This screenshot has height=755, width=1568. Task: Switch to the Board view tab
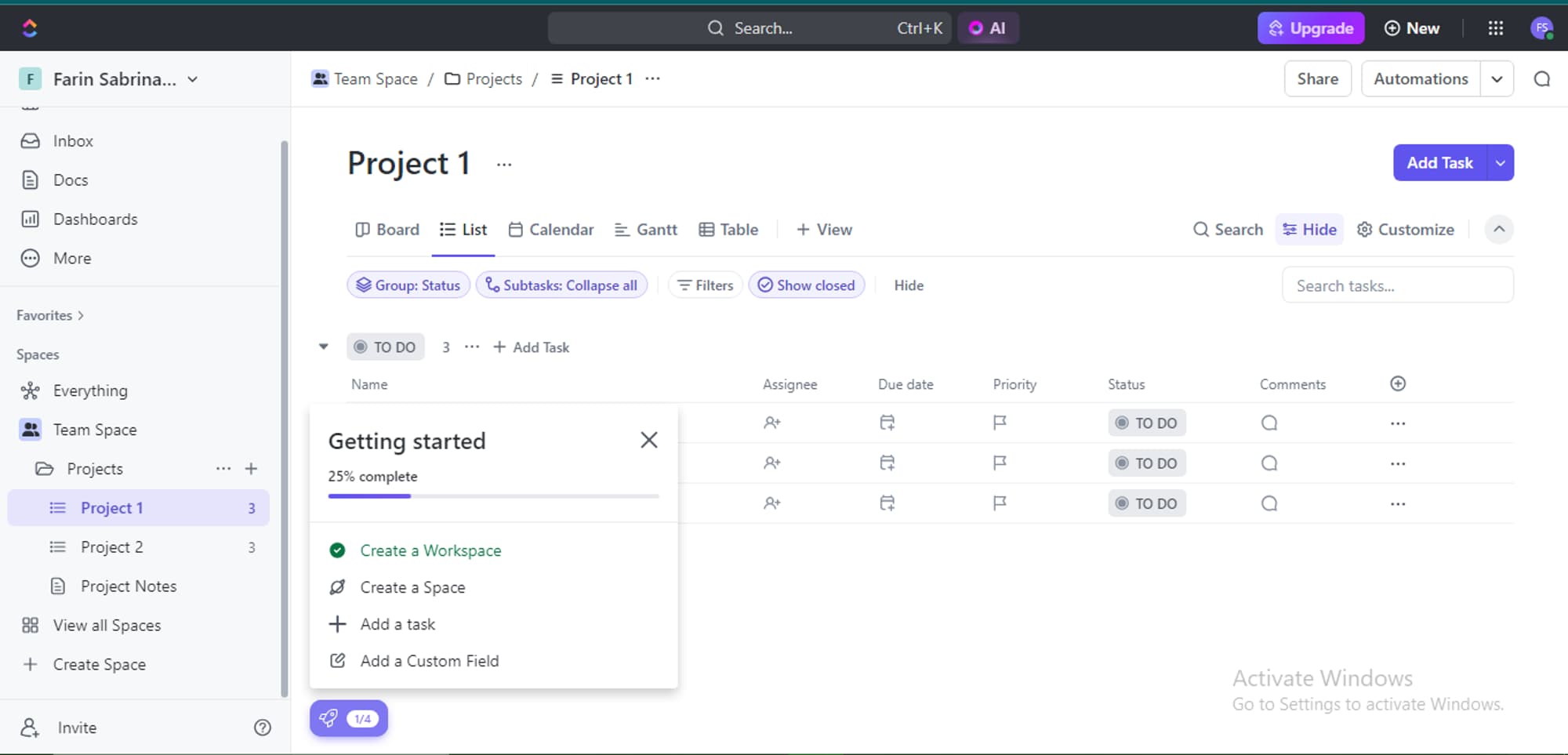click(x=387, y=229)
